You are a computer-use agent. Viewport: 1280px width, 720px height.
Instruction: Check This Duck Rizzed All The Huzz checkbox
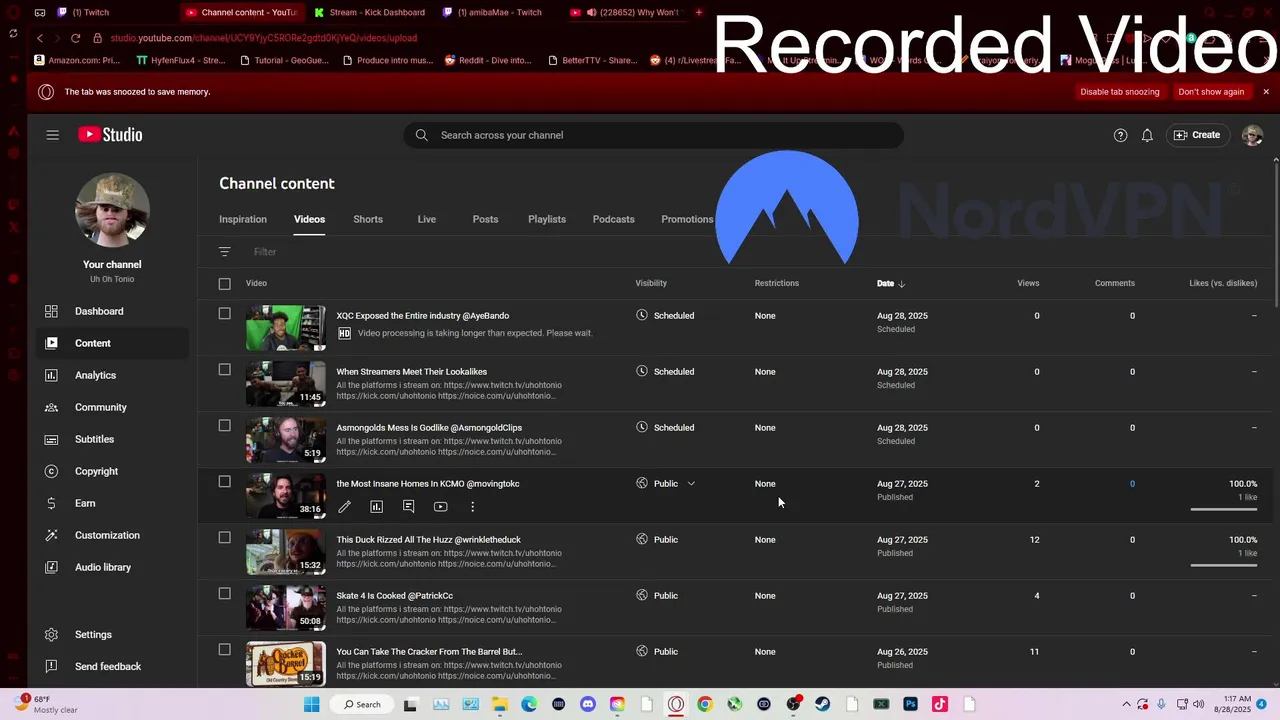224,538
